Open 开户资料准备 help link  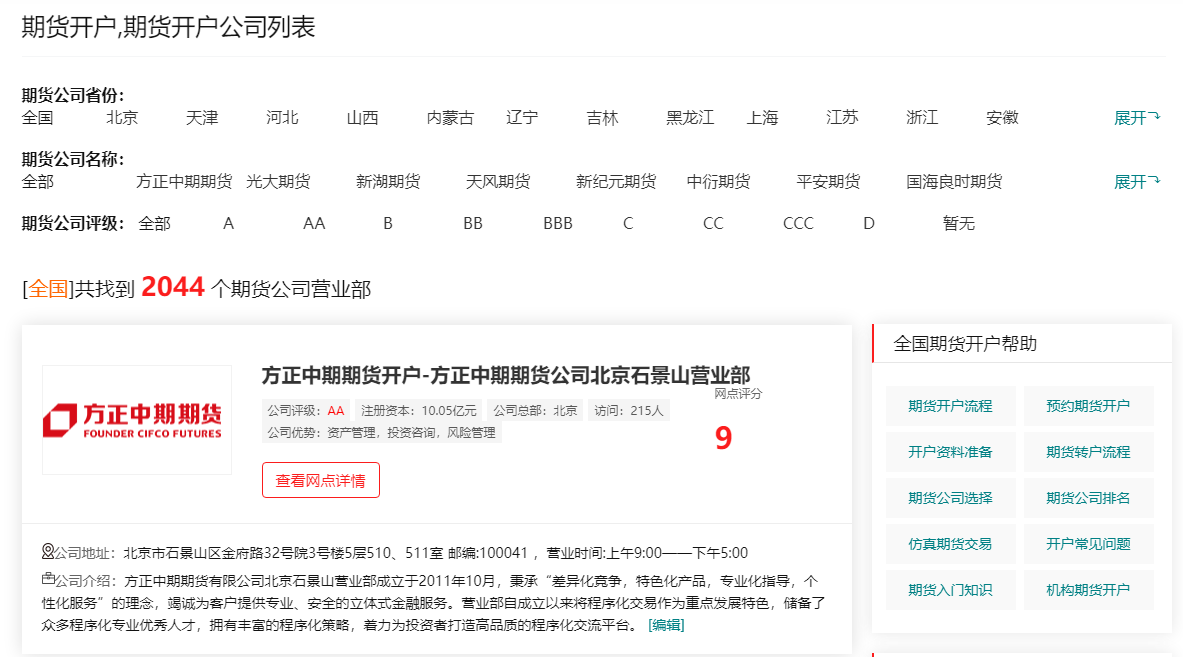coord(951,453)
